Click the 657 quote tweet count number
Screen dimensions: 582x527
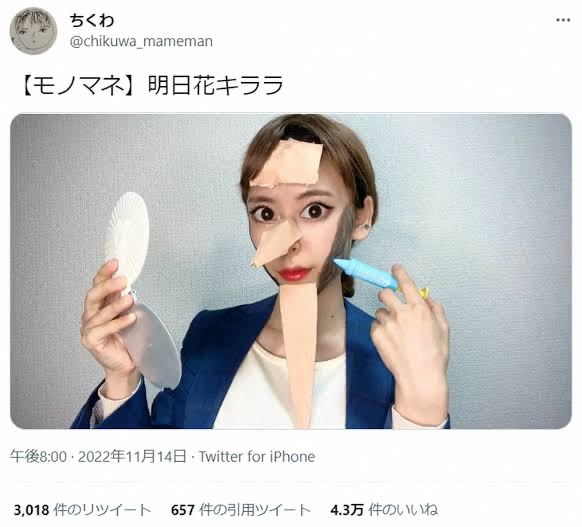(x=183, y=510)
